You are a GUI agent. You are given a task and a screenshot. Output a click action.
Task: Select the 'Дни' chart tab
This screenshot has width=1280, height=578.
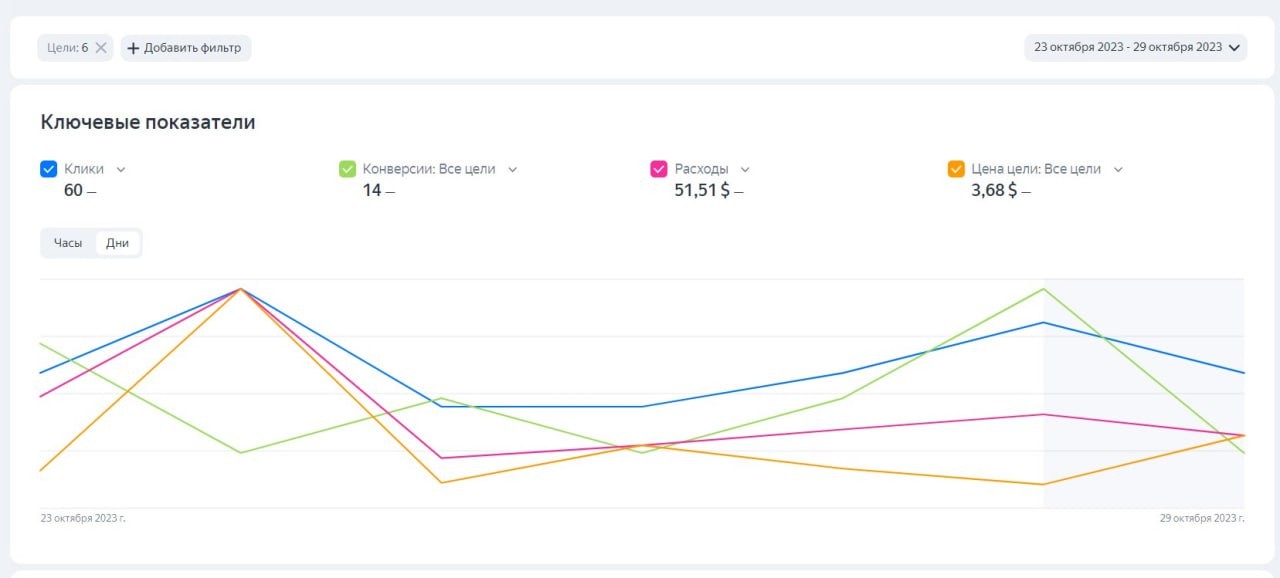(118, 243)
